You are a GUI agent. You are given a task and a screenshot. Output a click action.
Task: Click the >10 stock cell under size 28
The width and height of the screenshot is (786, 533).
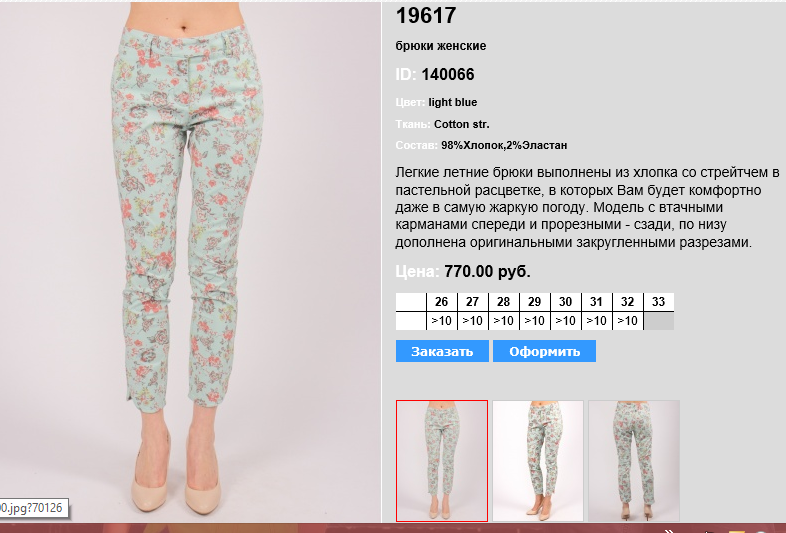point(504,321)
